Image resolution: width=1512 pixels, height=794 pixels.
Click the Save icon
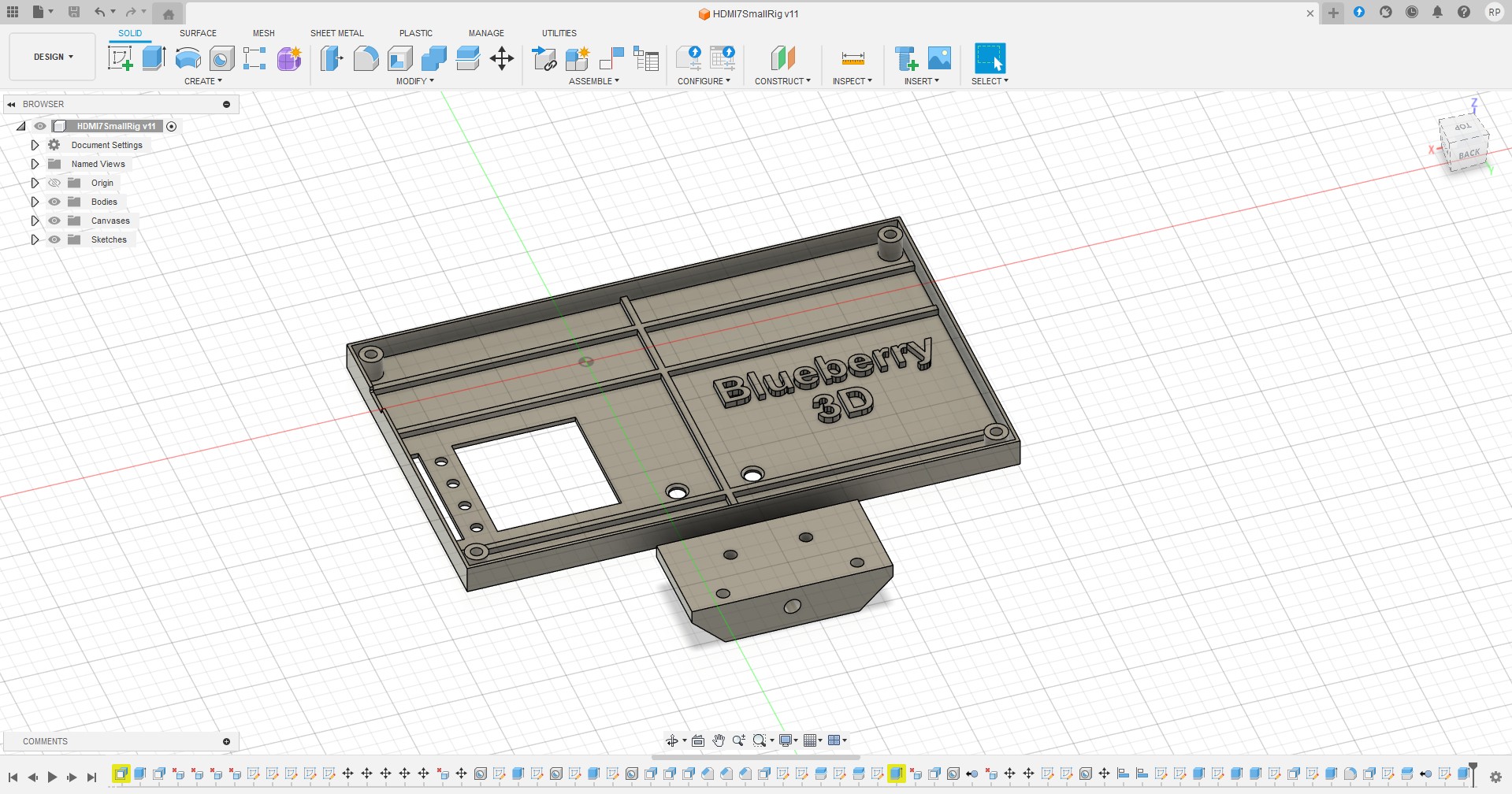coord(73,12)
